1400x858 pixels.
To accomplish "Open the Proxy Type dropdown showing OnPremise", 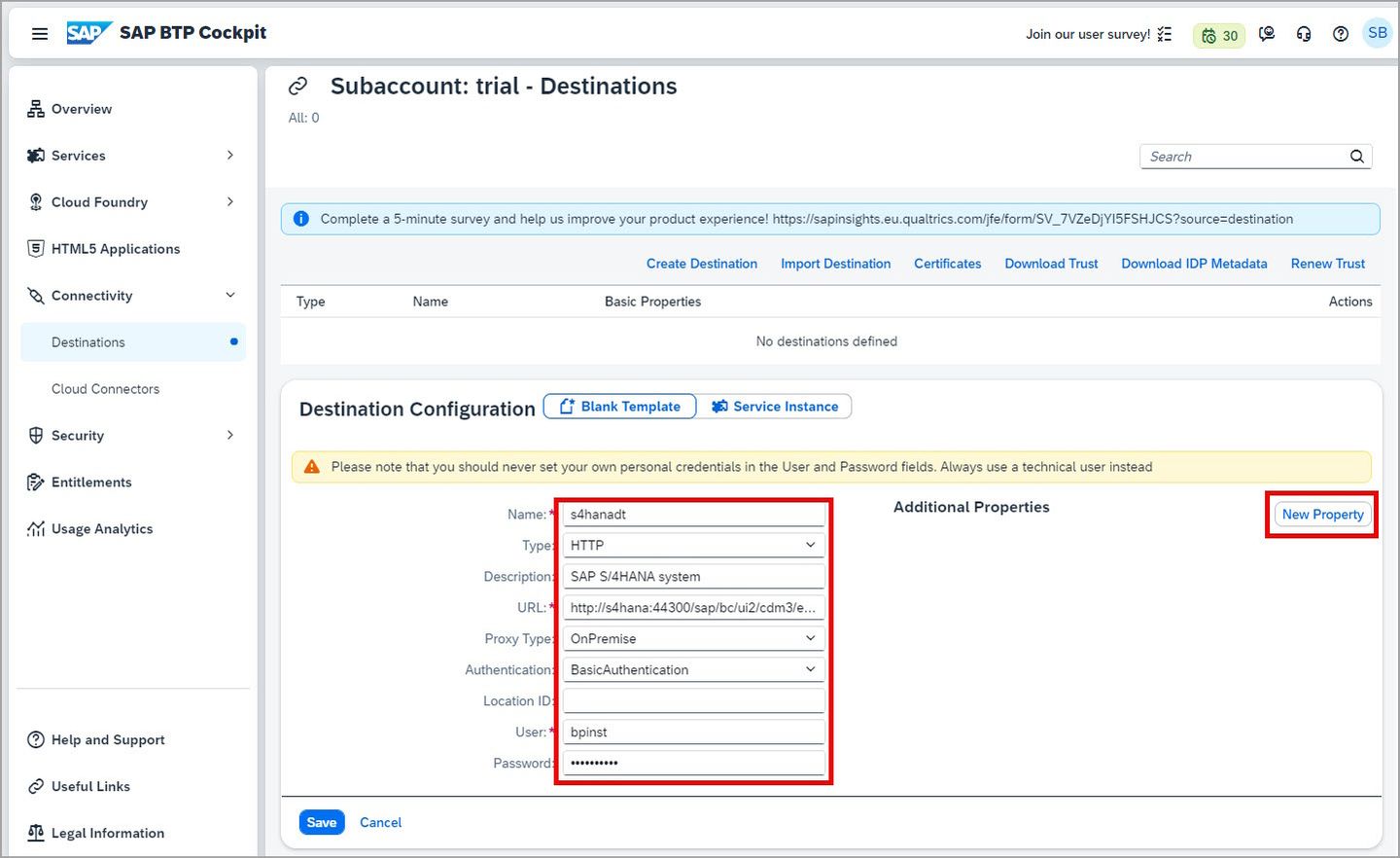I will pos(694,639).
